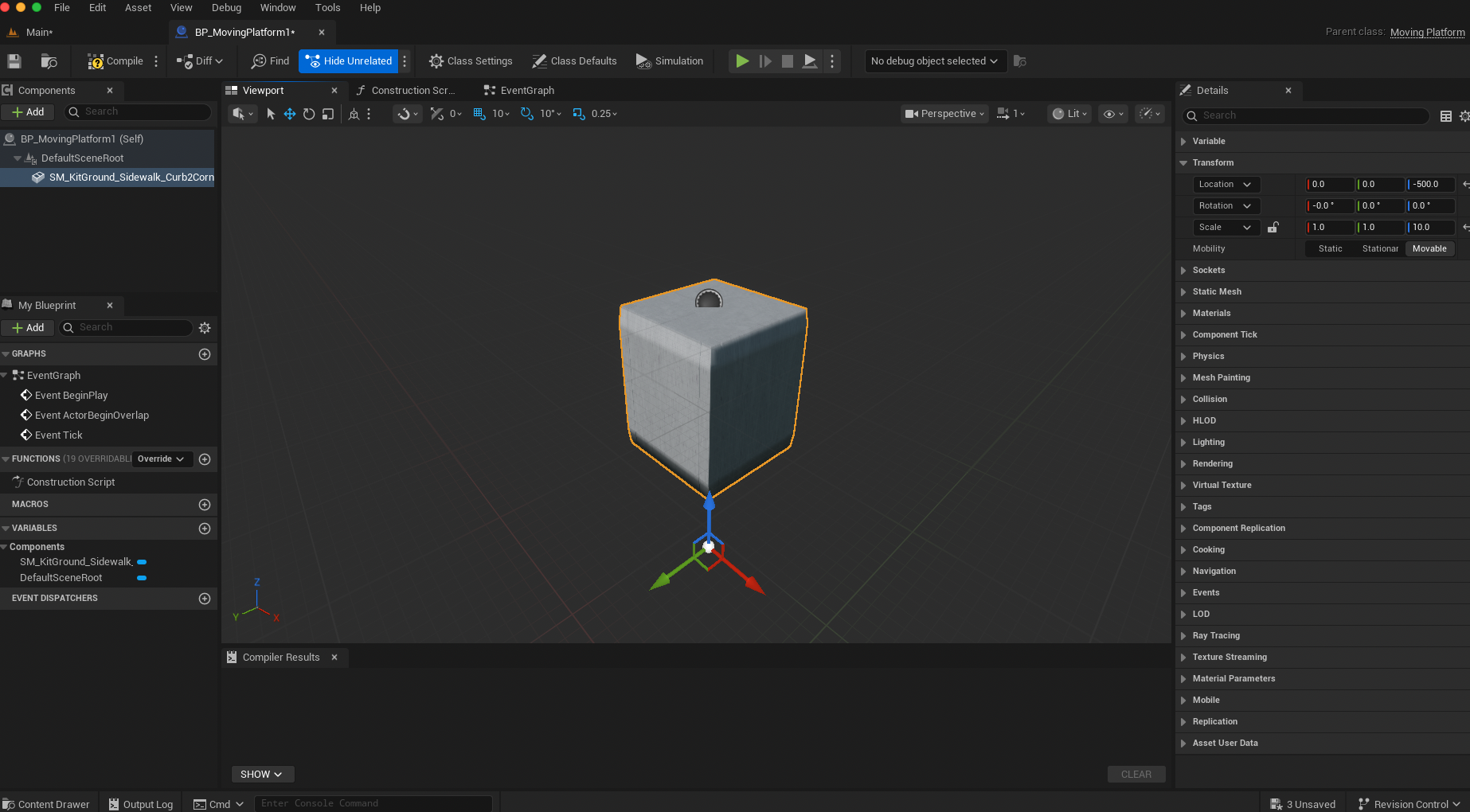Open My Blueprint settings gear icon

(x=205, y=327)
